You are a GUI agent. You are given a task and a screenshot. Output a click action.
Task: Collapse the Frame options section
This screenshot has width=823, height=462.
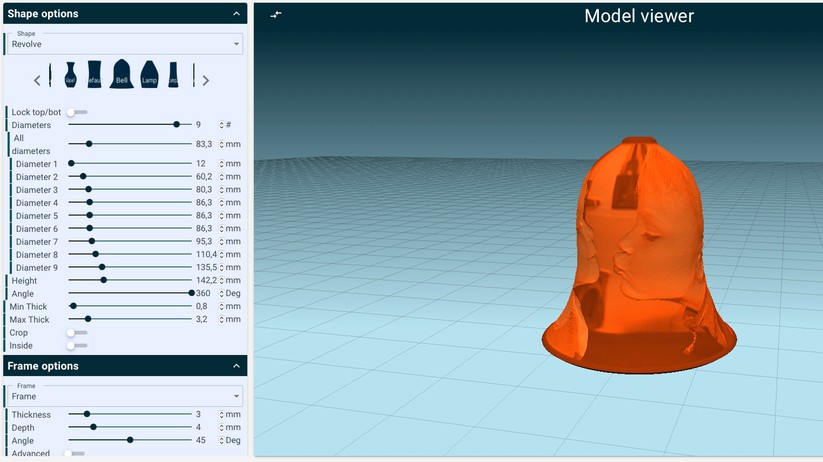(236, 366)
